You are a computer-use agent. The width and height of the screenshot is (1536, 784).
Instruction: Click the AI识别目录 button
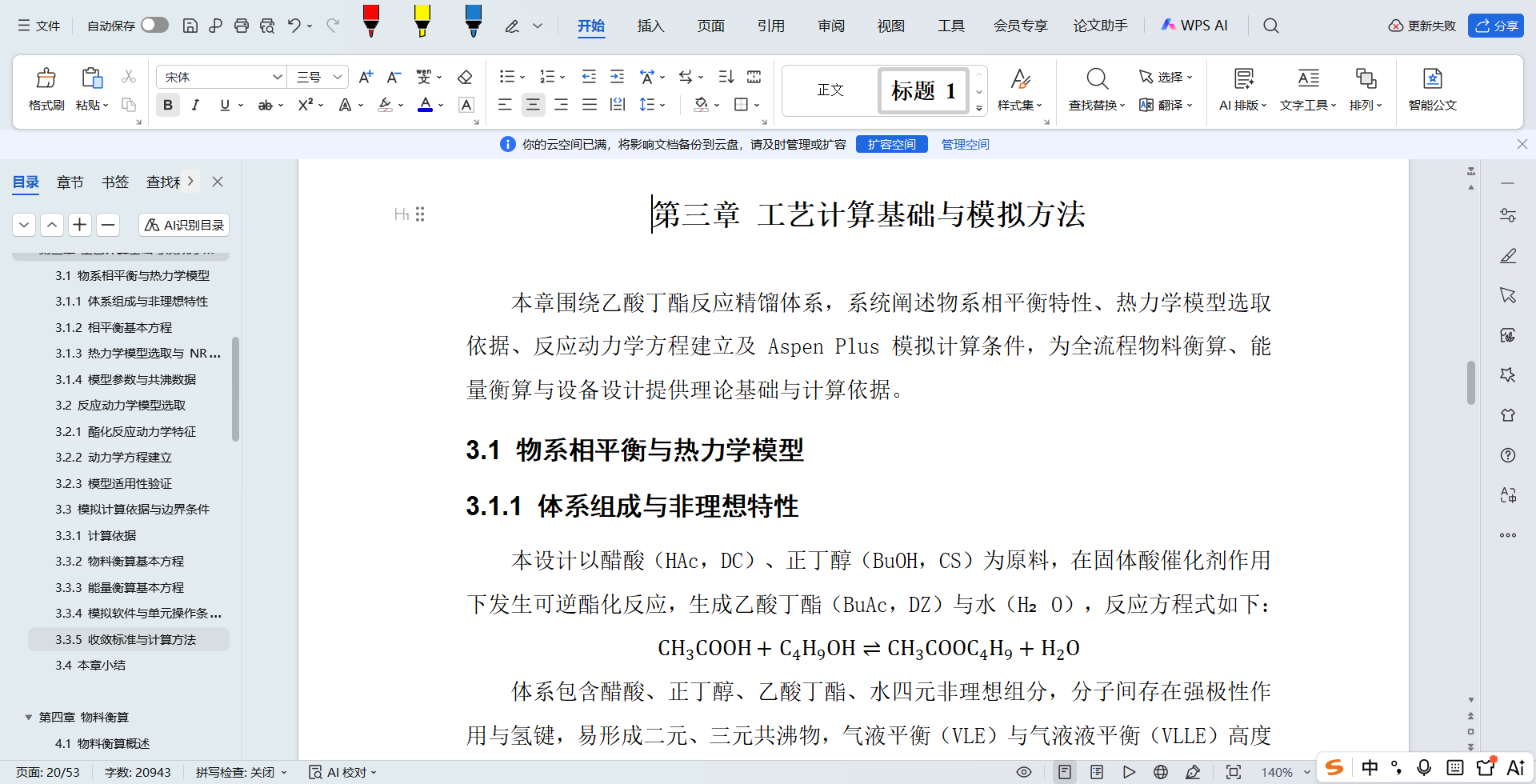tap(184, 225)
